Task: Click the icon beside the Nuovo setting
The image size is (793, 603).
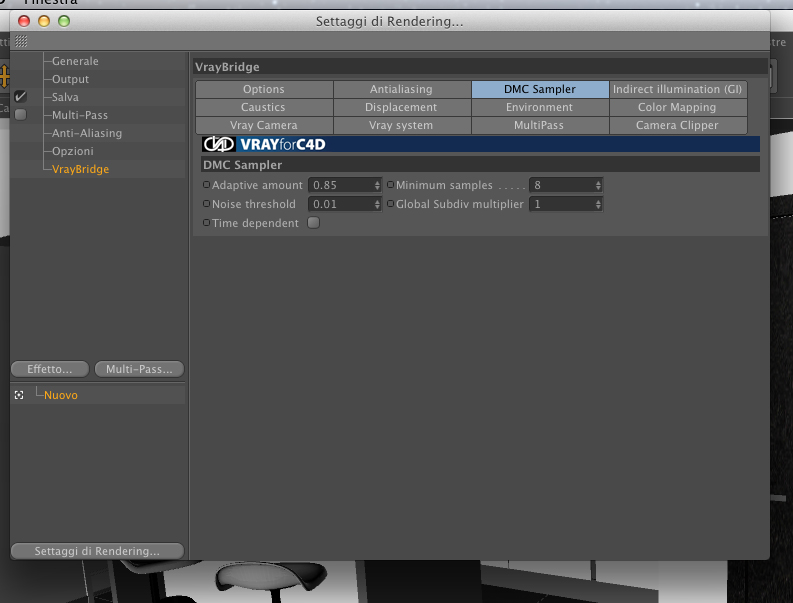Action: [19, 395]
